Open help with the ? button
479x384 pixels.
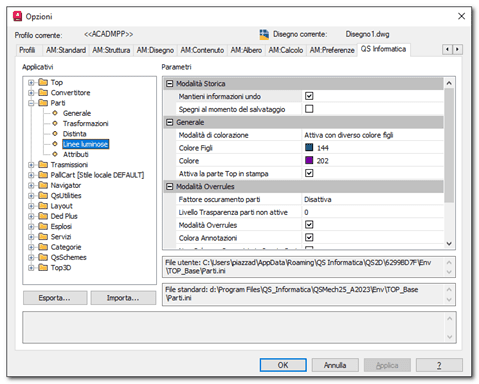(x=439, y=365)
